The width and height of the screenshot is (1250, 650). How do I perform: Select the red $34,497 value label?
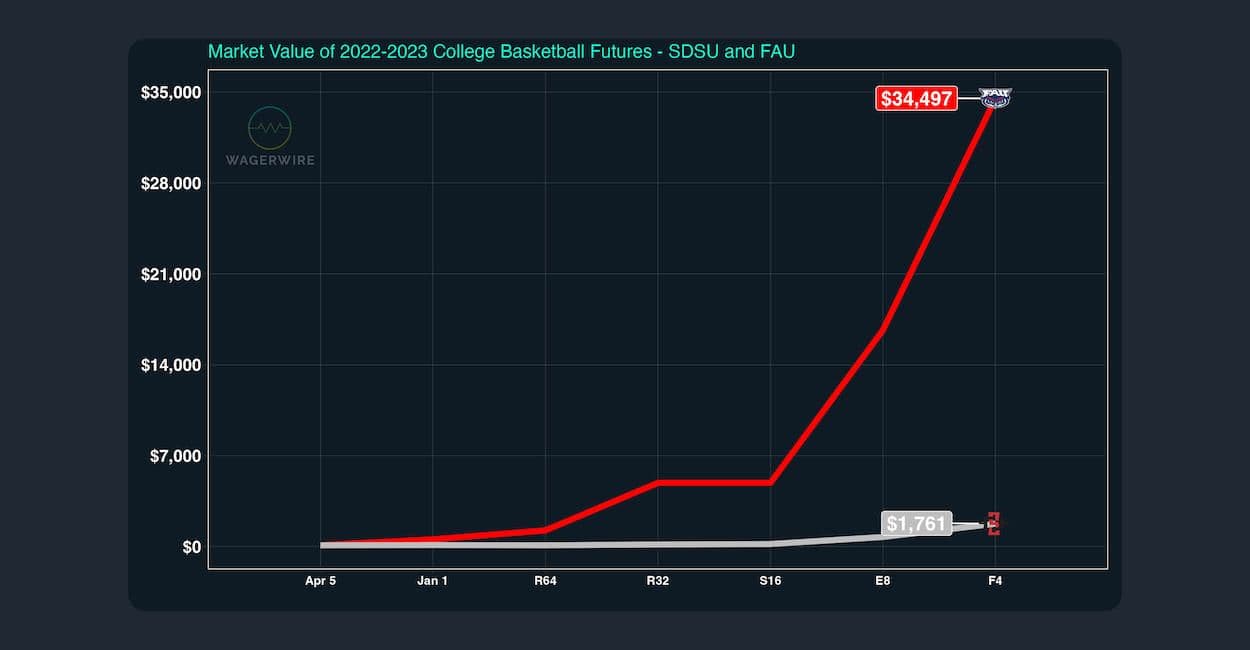[916, 98]
